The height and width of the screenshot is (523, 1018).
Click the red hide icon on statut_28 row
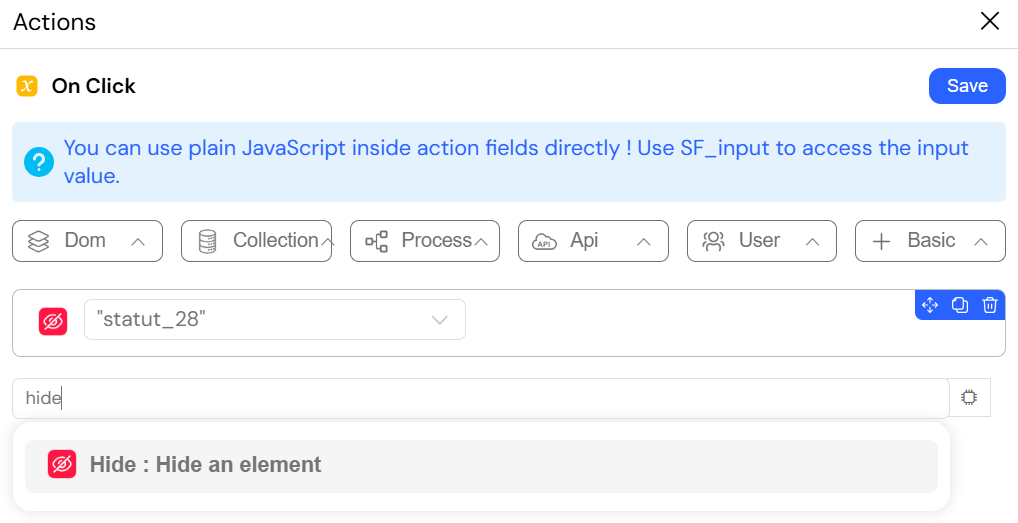click(53, 321)
